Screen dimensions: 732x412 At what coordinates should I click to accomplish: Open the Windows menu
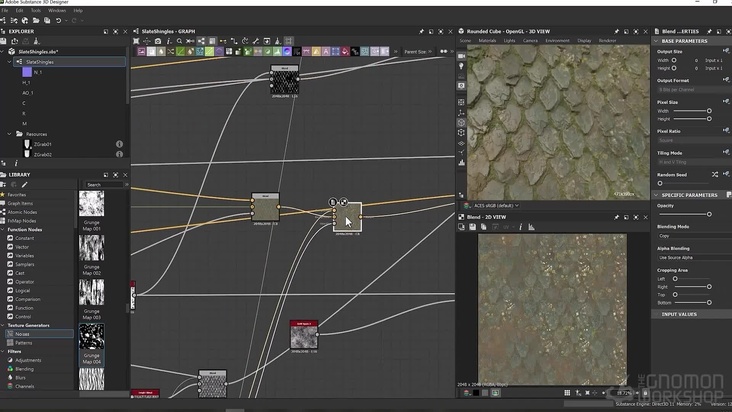click(57, 10)
